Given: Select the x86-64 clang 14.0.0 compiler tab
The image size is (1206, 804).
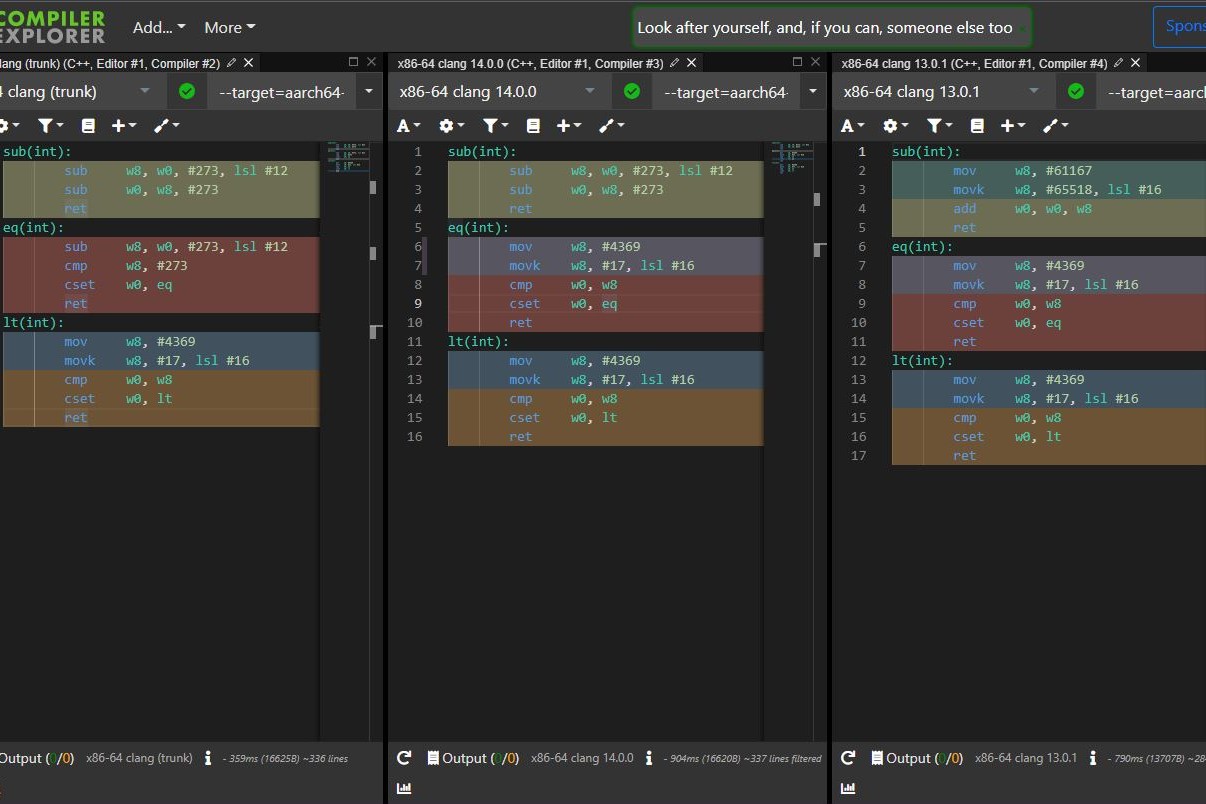Looking at the screenshot, I should [x=530, y=63].
